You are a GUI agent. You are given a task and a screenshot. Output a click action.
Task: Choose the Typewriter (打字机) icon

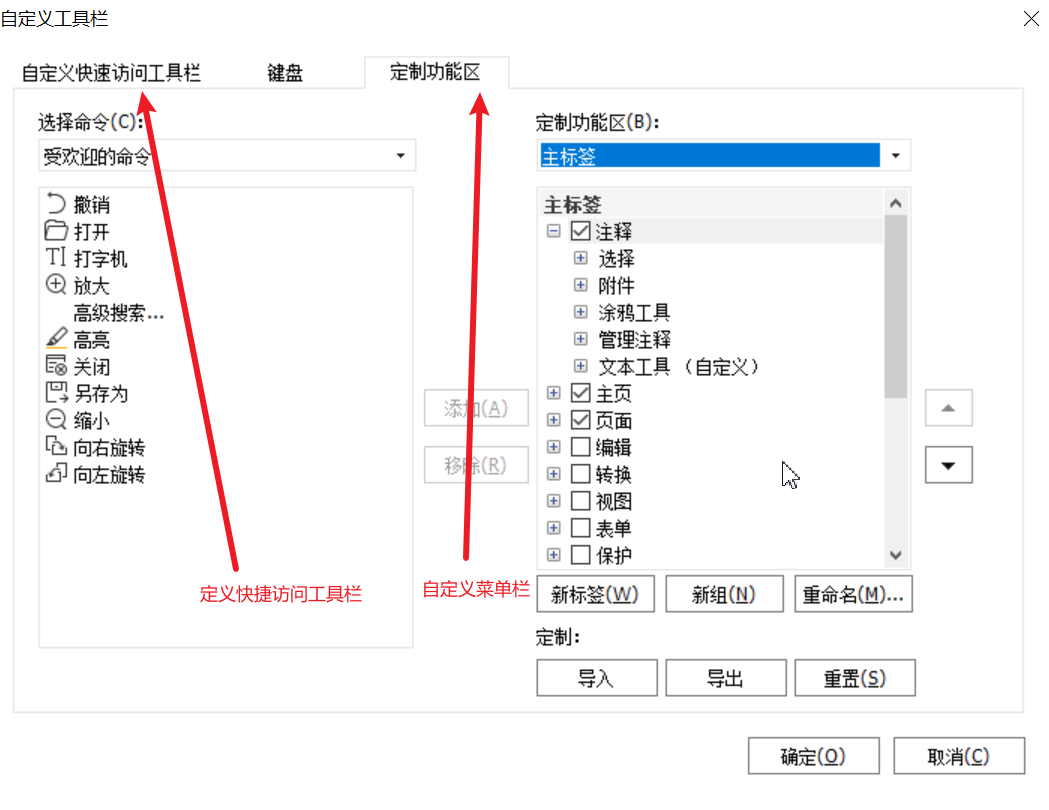click(56, 259)
